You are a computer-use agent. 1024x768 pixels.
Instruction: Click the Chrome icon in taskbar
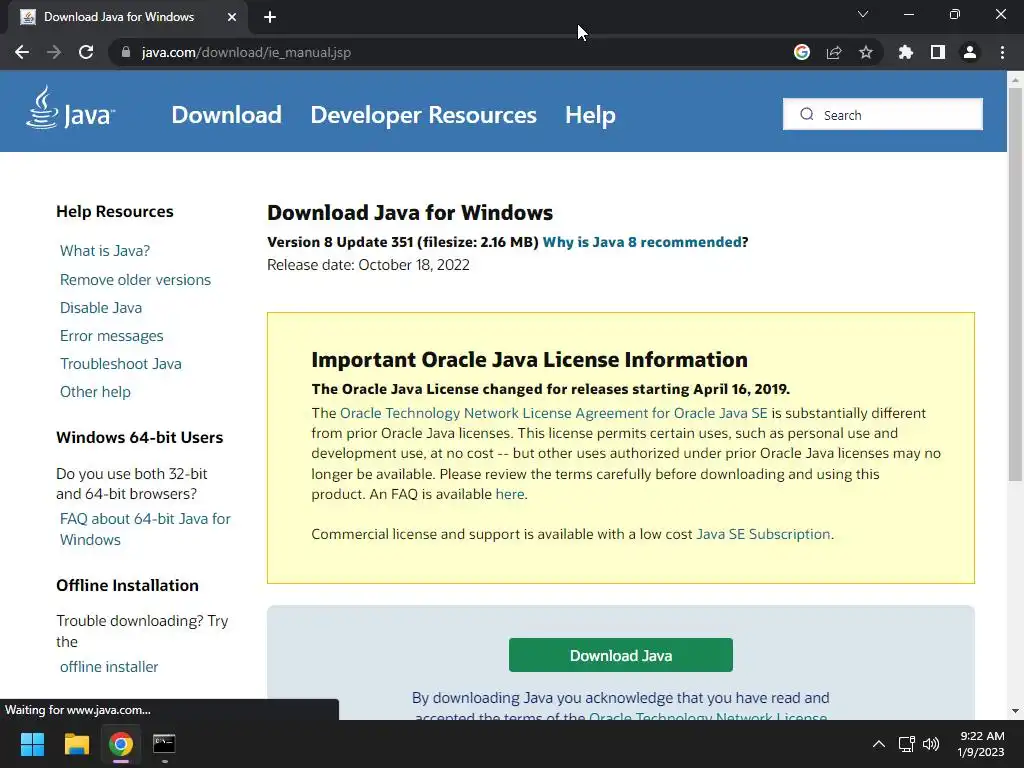121,744
